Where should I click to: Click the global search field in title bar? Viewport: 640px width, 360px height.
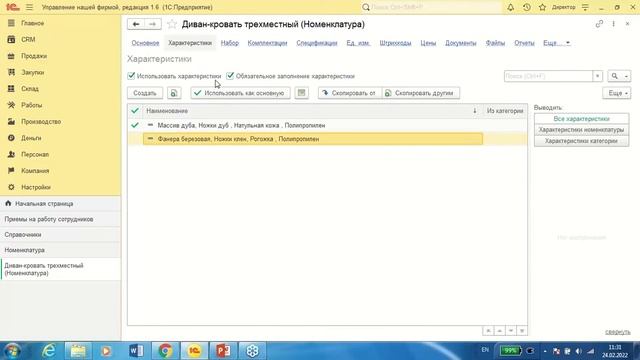coord(431,7)
